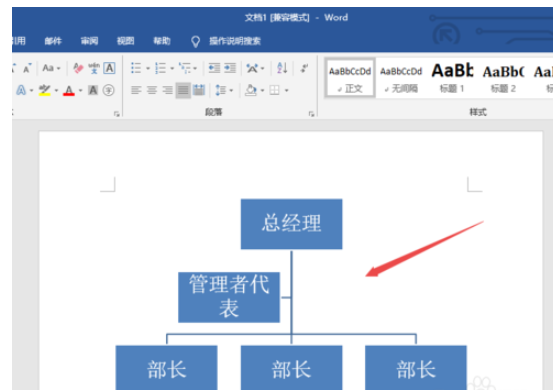This screenshot has height=390, width=553.
Task: Expand highlight color dropdown arrow
Action: (56, 91)
